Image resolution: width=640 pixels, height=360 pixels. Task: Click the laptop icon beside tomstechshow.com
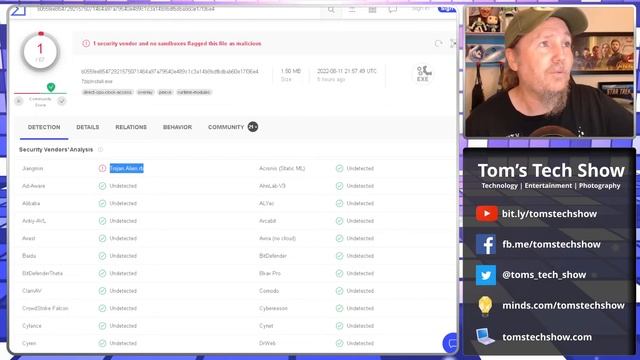click(485, 337)
